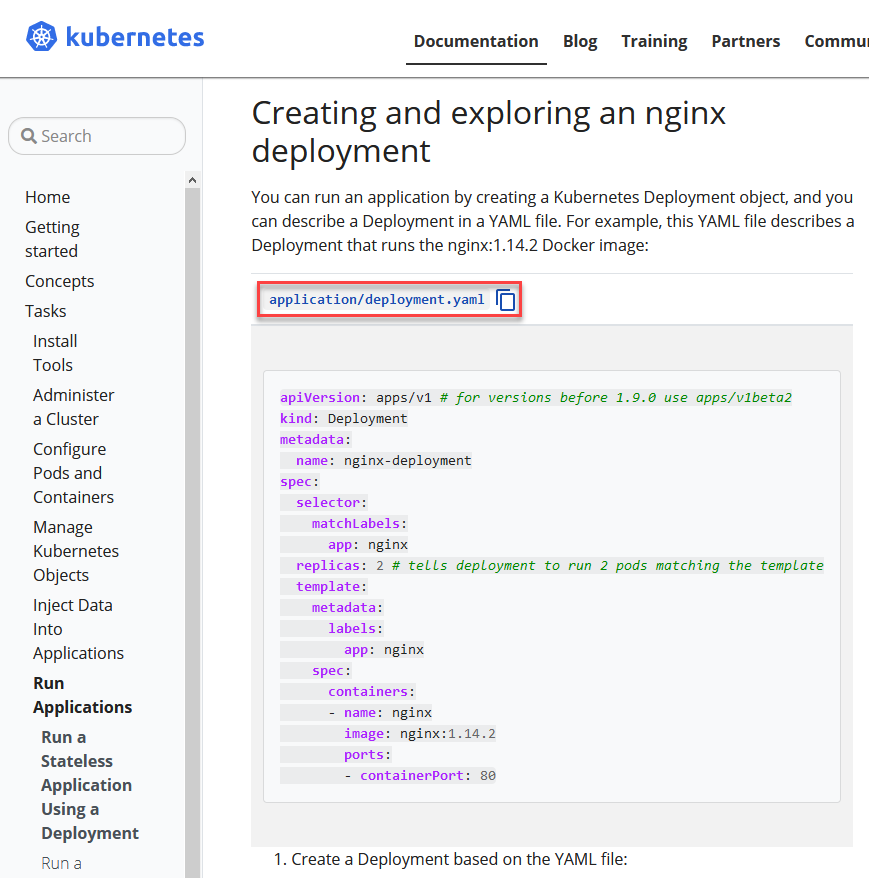Click the 'labels:' line in the YAML
Screen dimensions: 869x878
coord(356,628)
